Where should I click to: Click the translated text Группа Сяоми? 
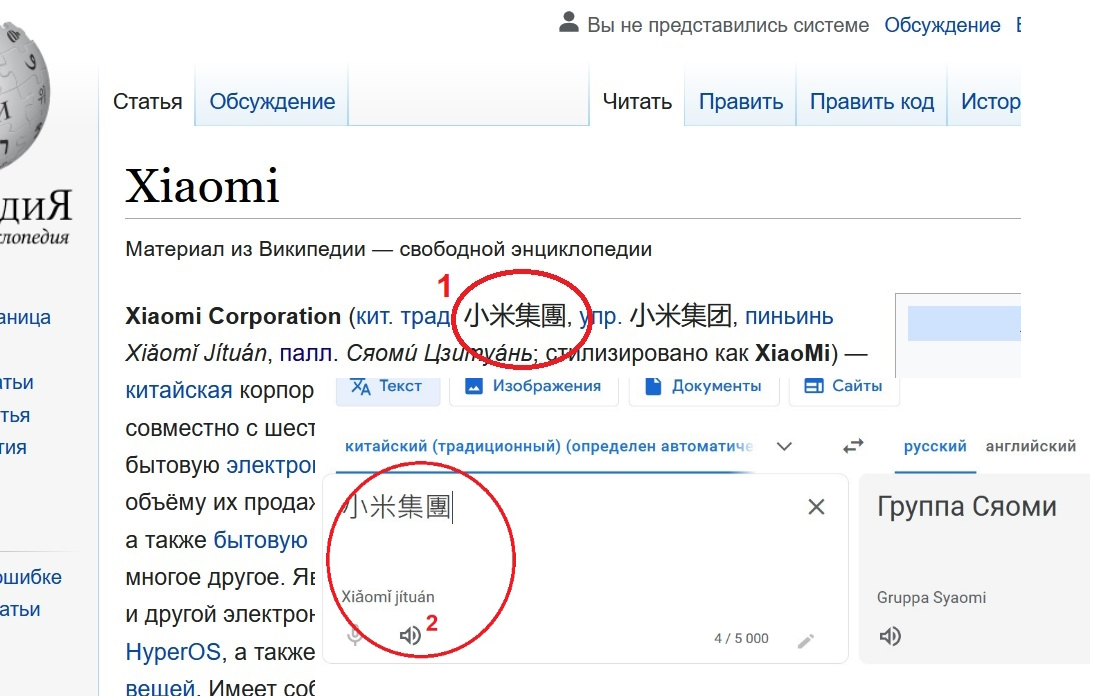[966, 507]
